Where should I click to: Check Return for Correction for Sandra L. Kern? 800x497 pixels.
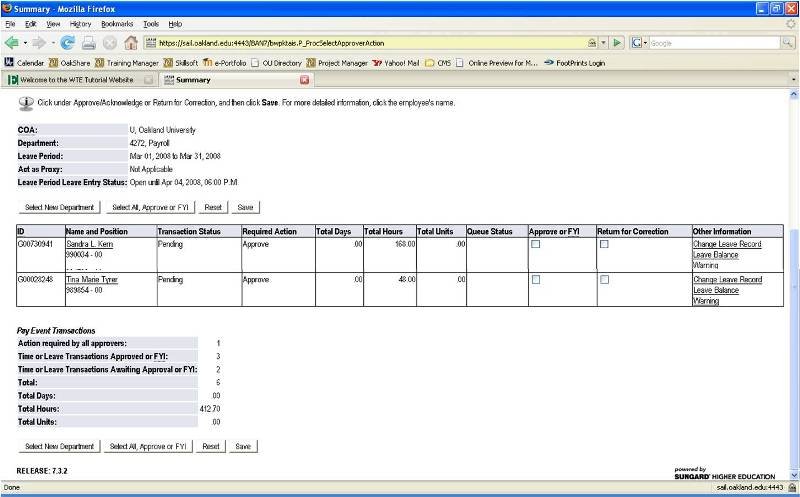click(x=604, y=245)
